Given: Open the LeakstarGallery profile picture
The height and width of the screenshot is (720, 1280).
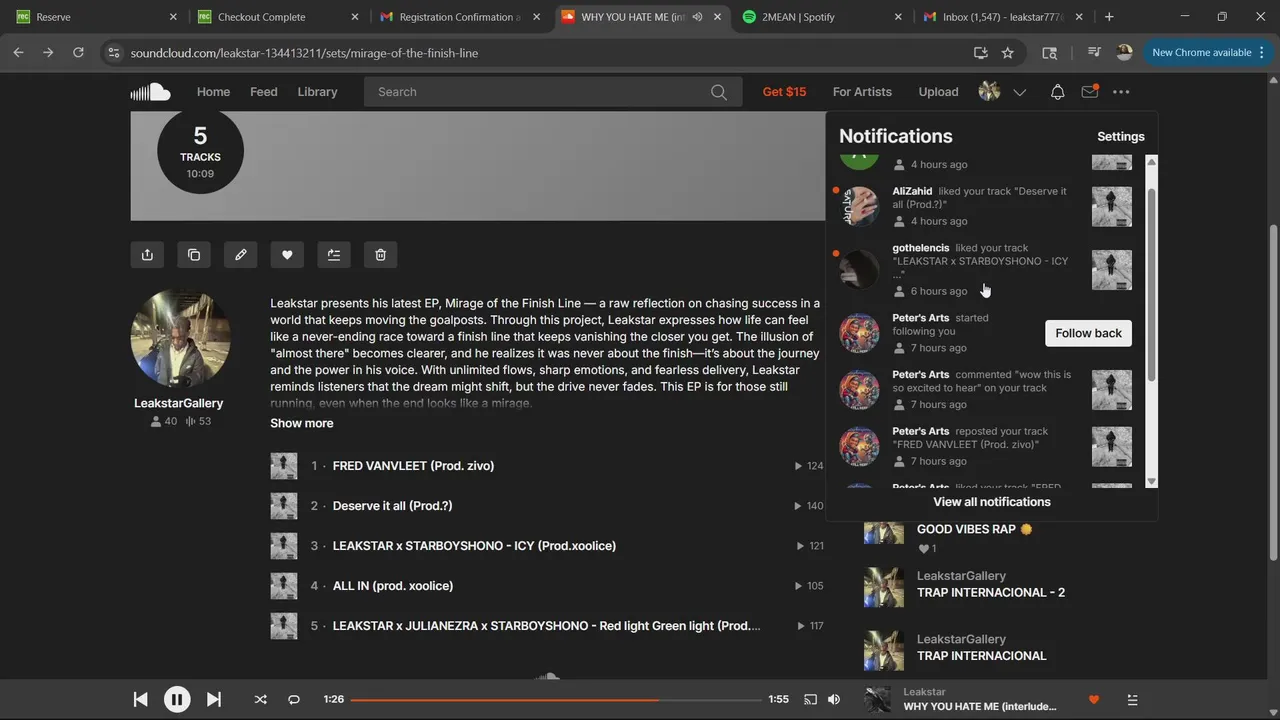Looking at the screenshot, I should [x=181, y=339].
